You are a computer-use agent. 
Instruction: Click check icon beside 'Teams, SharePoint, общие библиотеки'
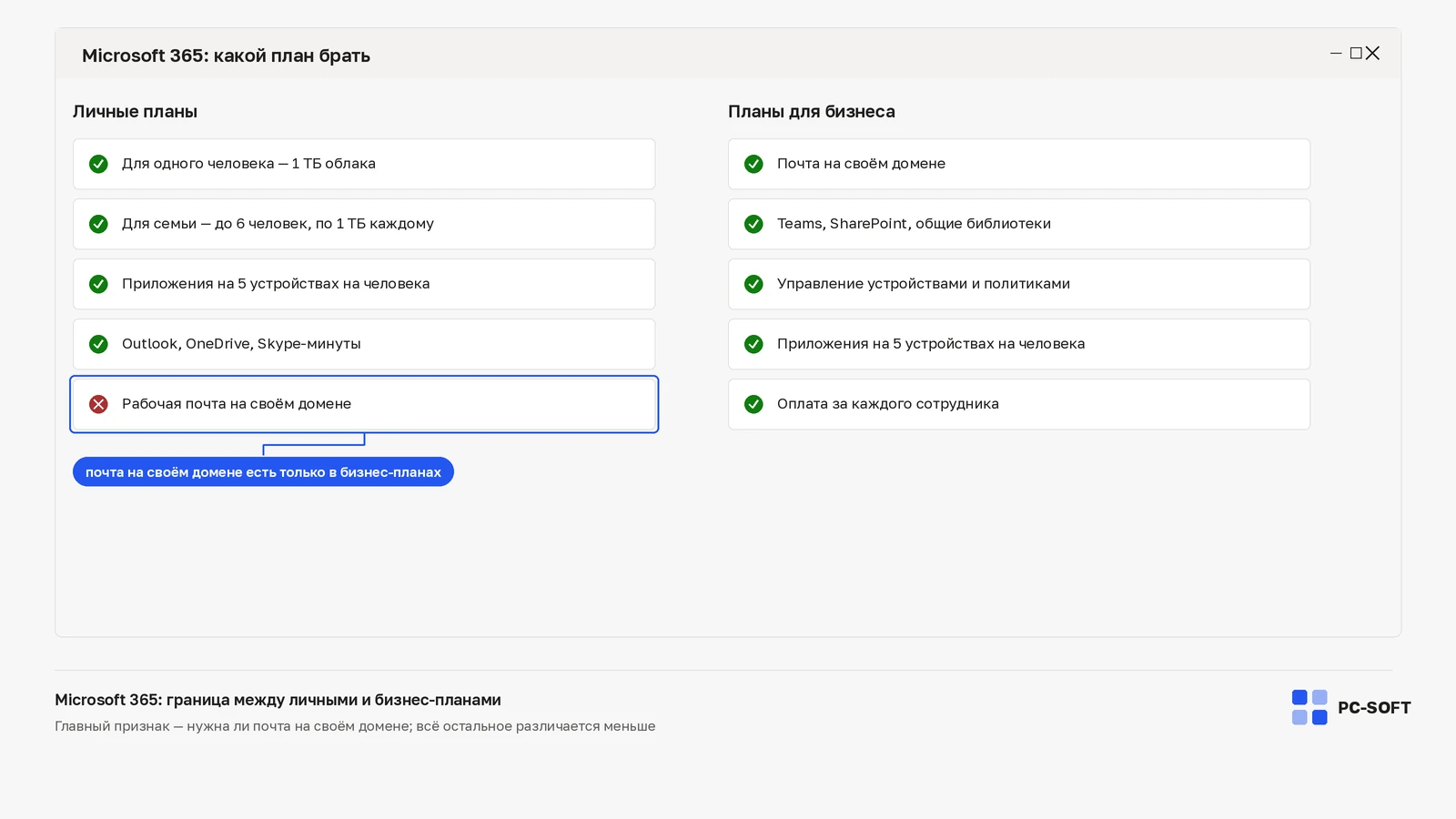point(753,224)
